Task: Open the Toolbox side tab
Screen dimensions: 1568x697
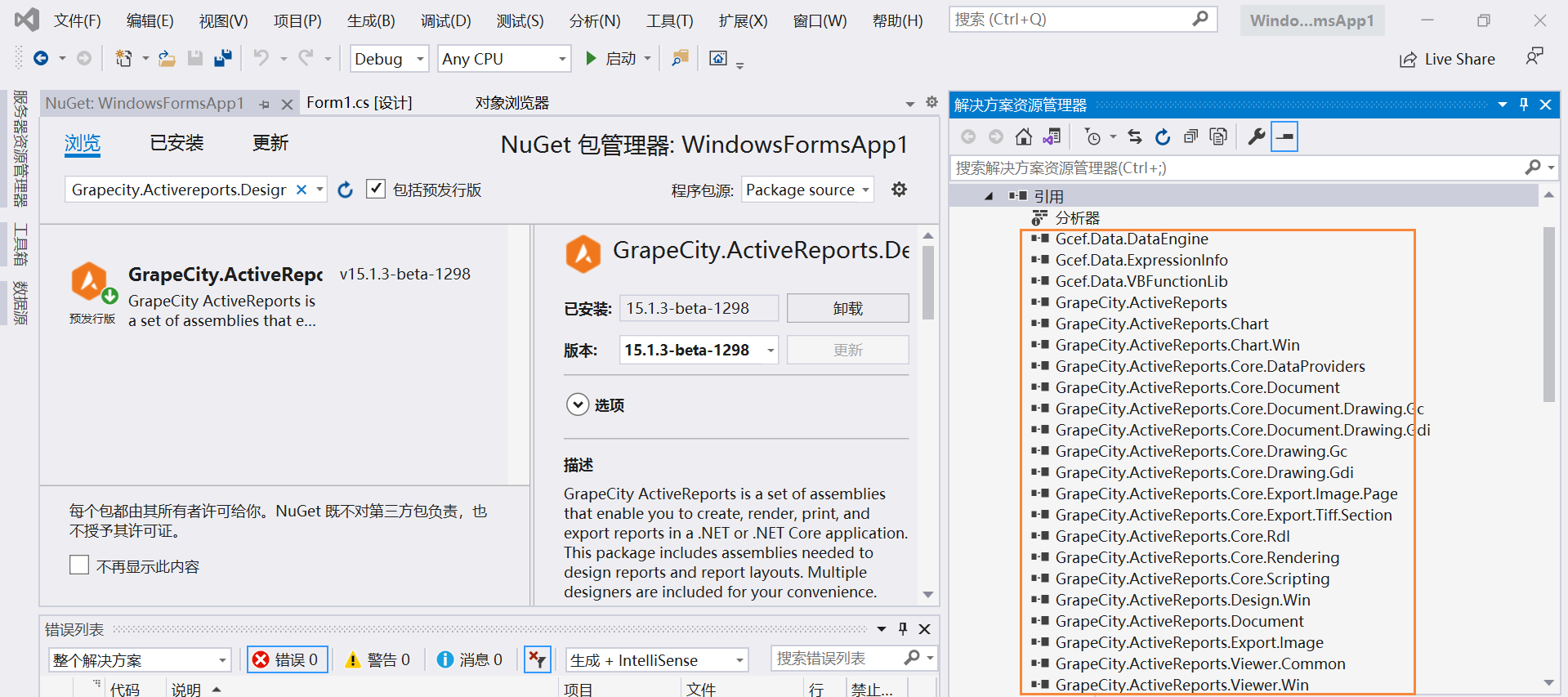Action: point(20,244)
